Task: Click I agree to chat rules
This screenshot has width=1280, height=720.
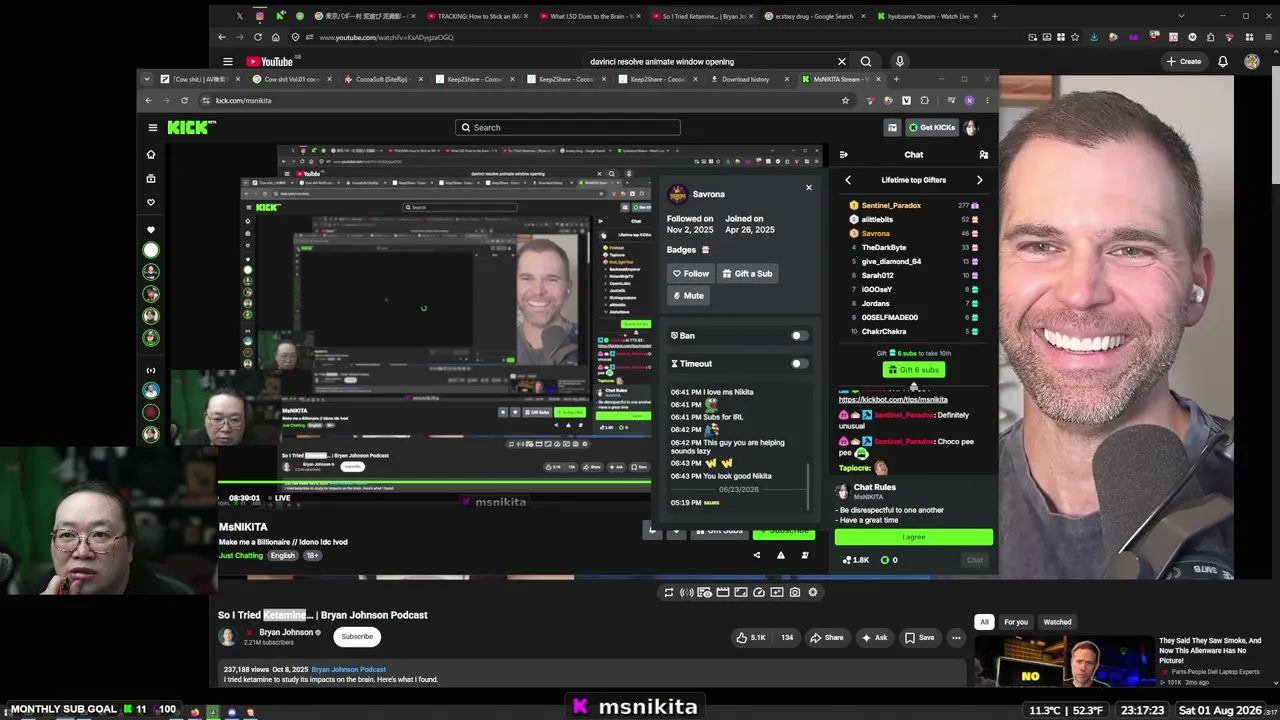Action: 914,537
